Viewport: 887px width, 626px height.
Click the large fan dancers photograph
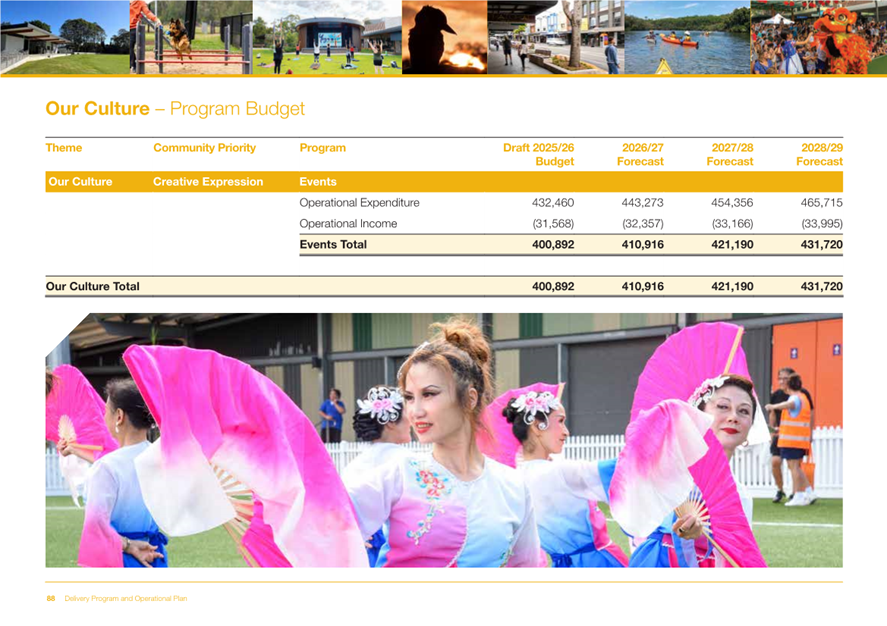pyautogui.click(x=443, y=440)
